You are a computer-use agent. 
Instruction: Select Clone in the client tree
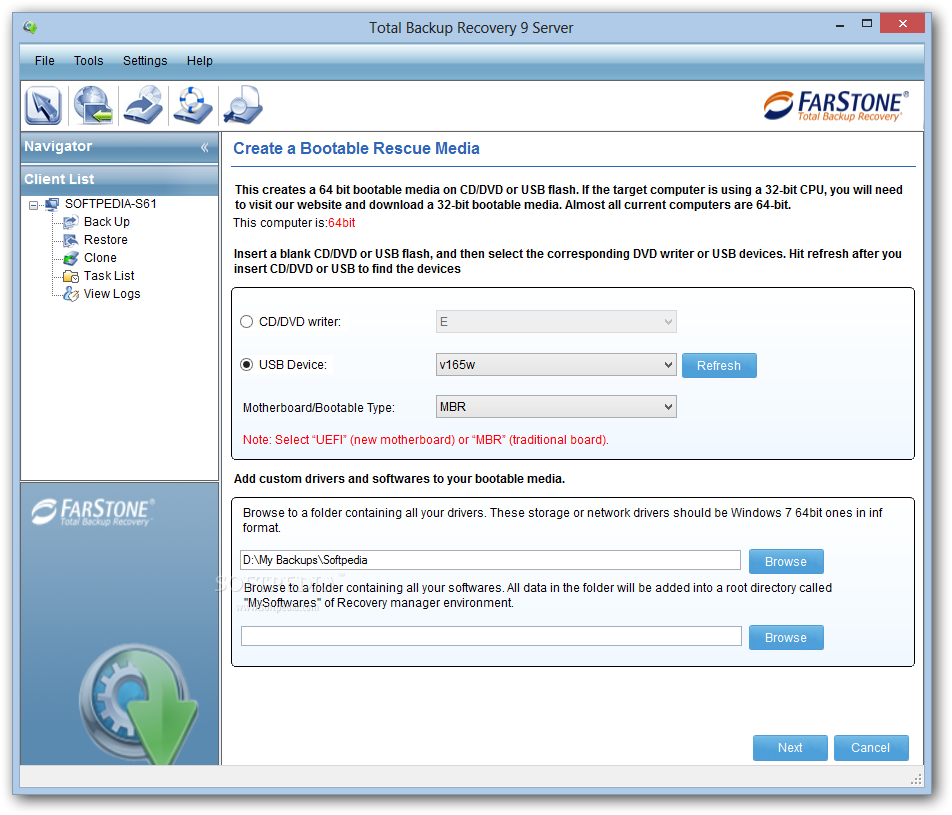coord(100,258)
